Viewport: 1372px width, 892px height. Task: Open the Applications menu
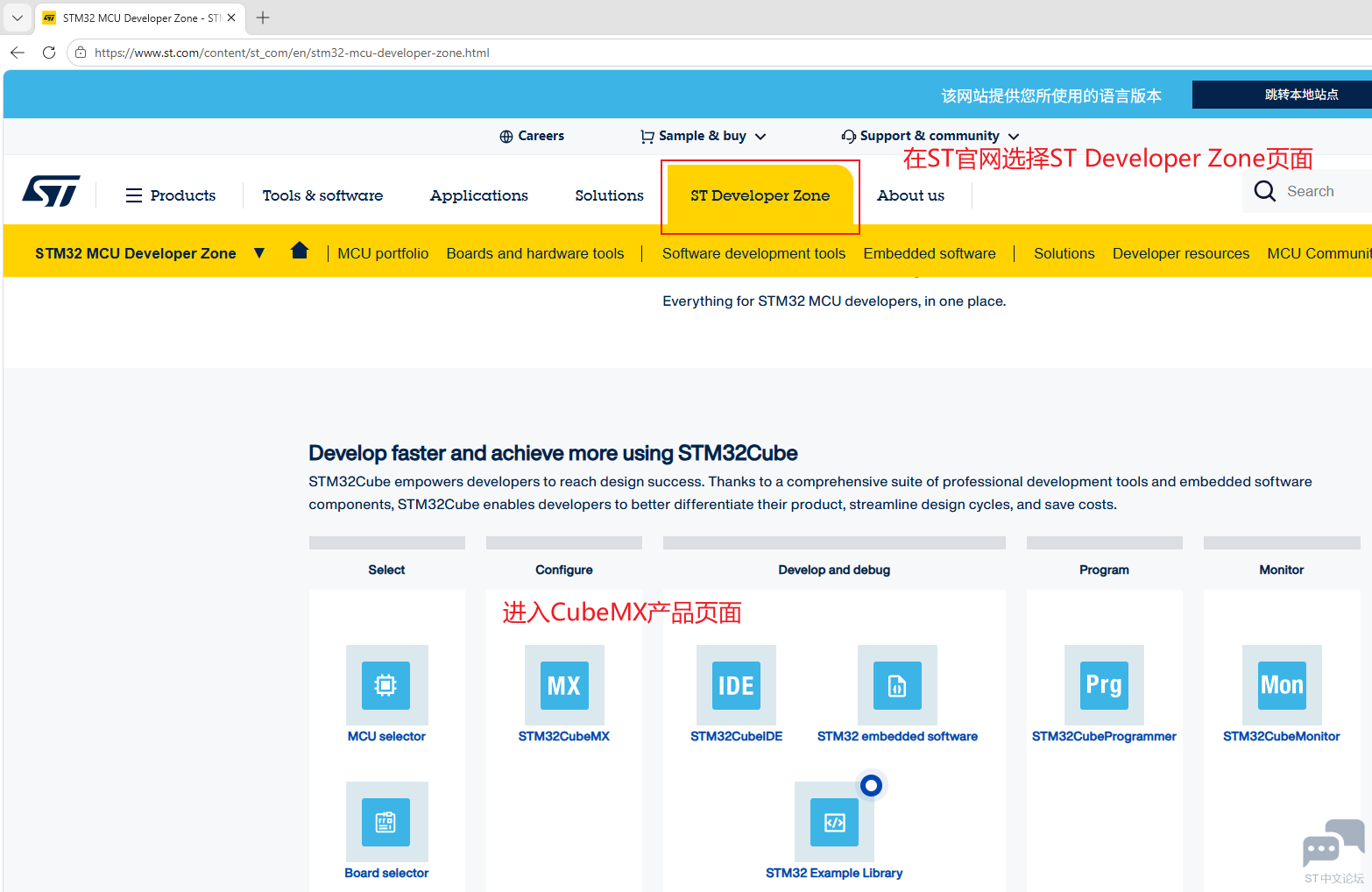(x=479, y=195)
